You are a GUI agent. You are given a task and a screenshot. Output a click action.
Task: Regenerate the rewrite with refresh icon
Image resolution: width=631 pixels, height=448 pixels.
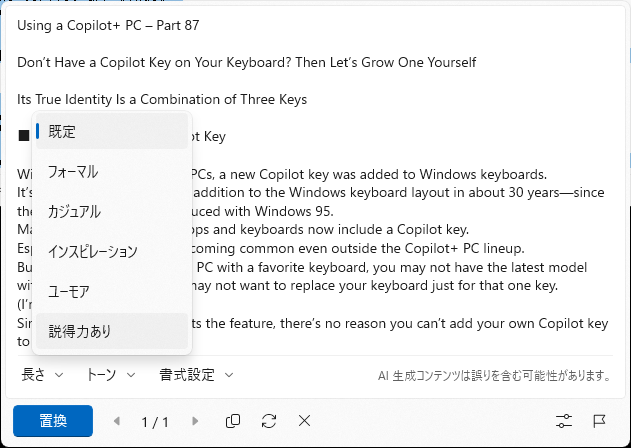click(x=269, y=421)
